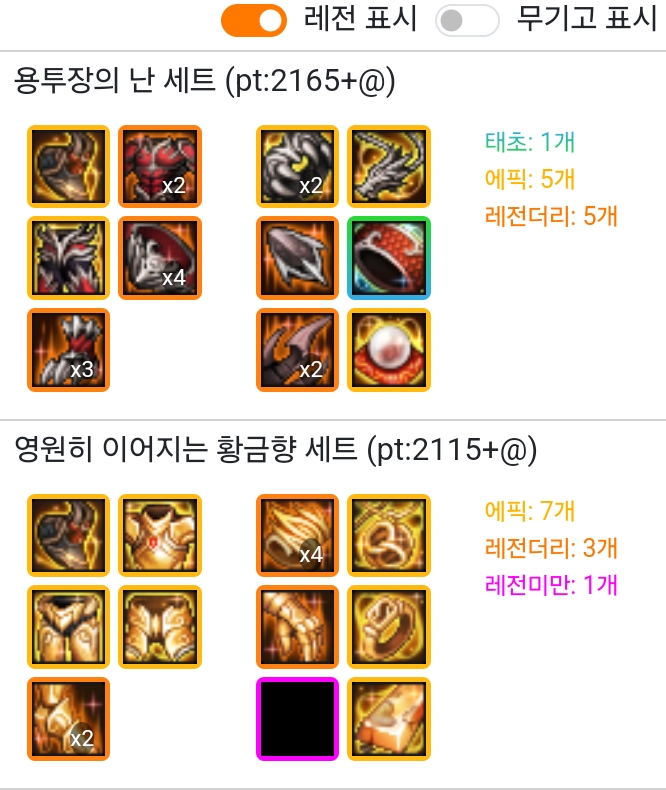
Task: Click the white claw bracelet icon x2
Action: tap(297, 166)
